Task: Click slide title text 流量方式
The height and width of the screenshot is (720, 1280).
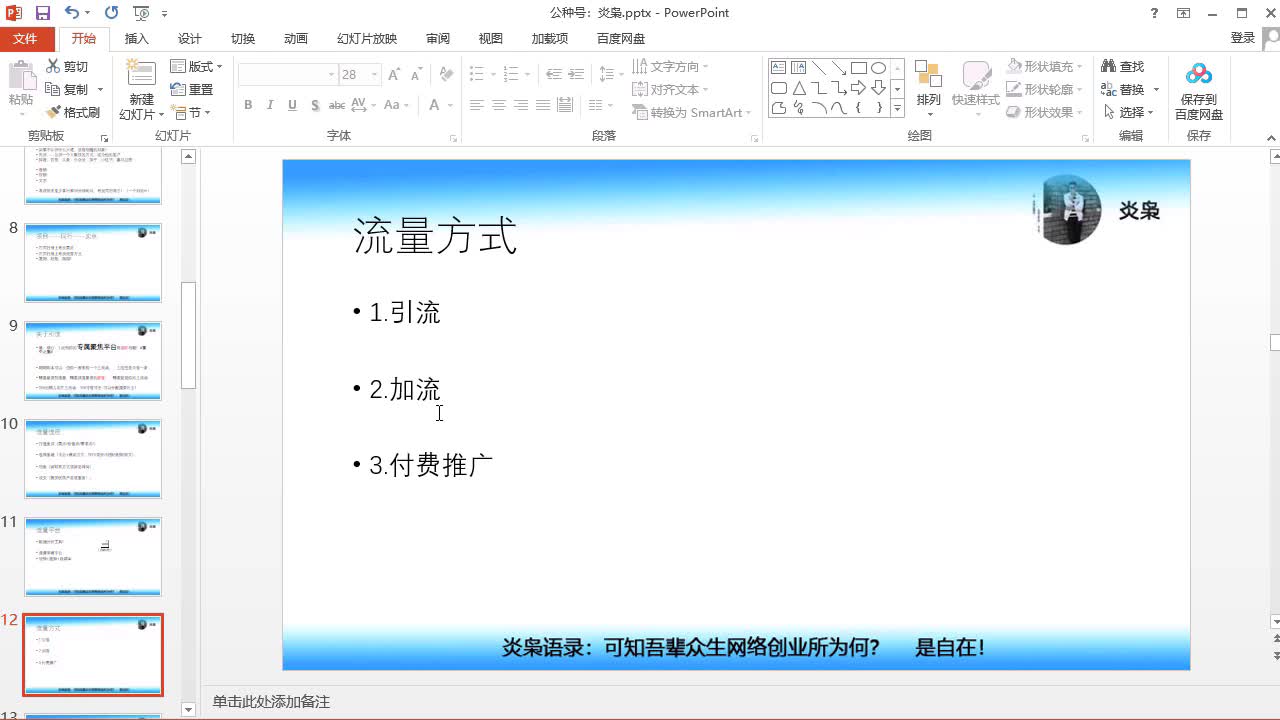Action: point(435,237)
